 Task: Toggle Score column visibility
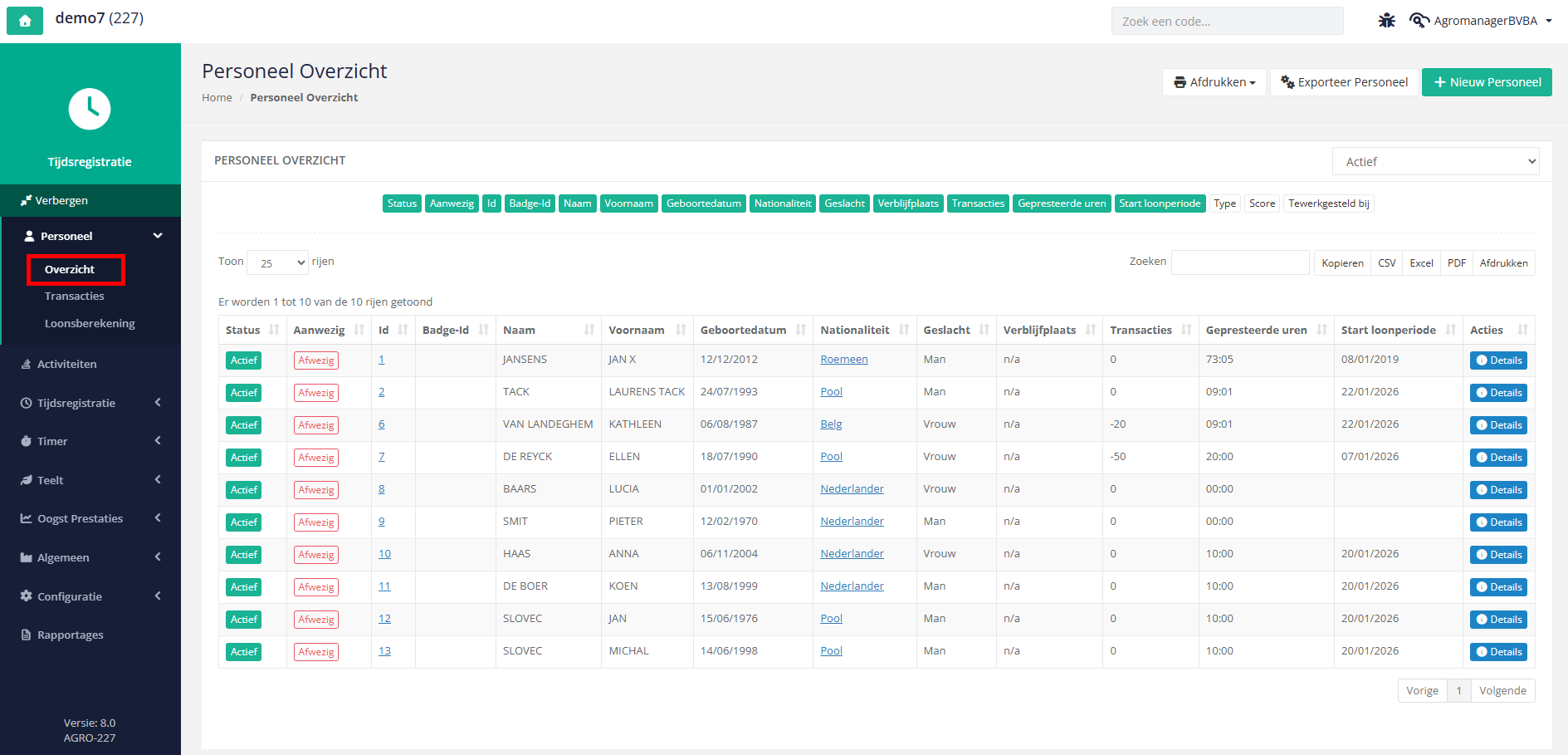[1262, 203]
